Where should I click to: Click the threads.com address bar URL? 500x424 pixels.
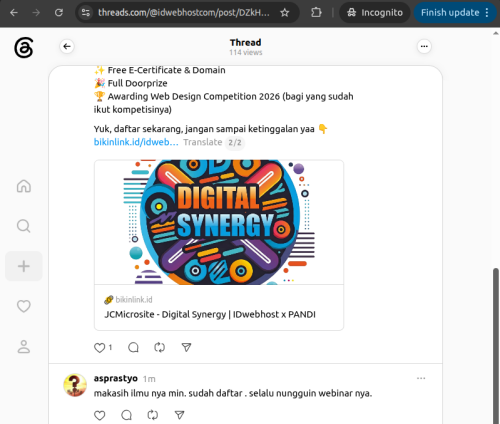coord(184,13)
